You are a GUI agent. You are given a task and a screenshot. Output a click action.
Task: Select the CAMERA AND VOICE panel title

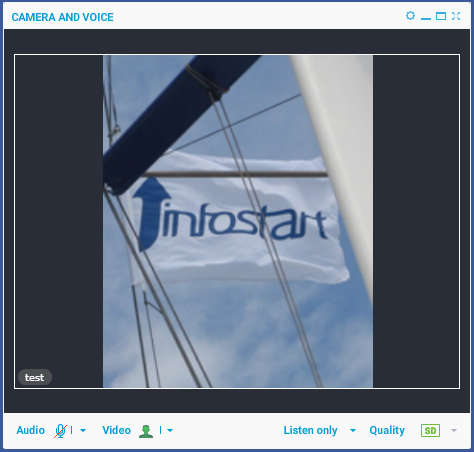(63, 17)
